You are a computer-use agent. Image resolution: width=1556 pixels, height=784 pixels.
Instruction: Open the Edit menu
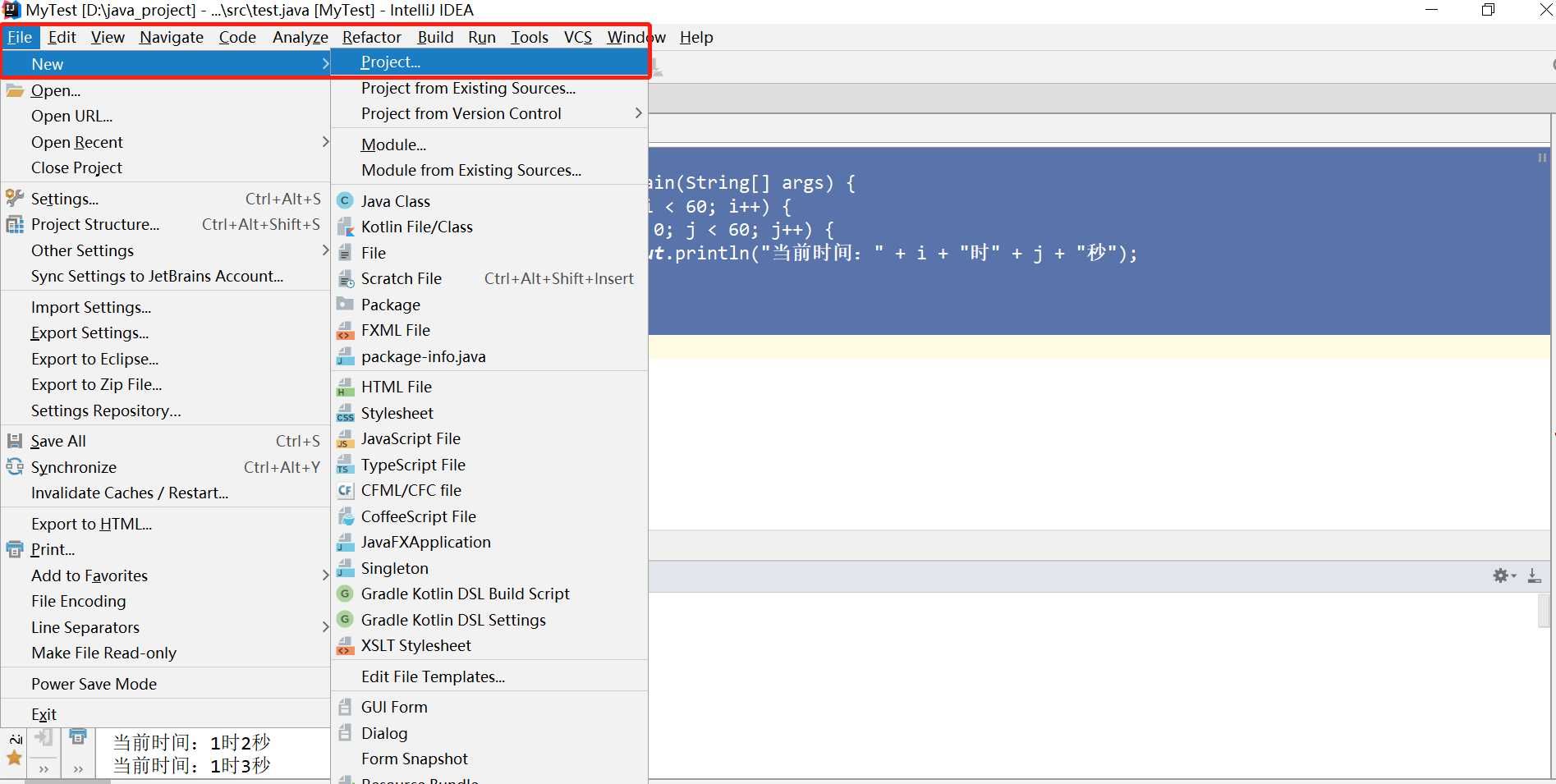(62, 37)
